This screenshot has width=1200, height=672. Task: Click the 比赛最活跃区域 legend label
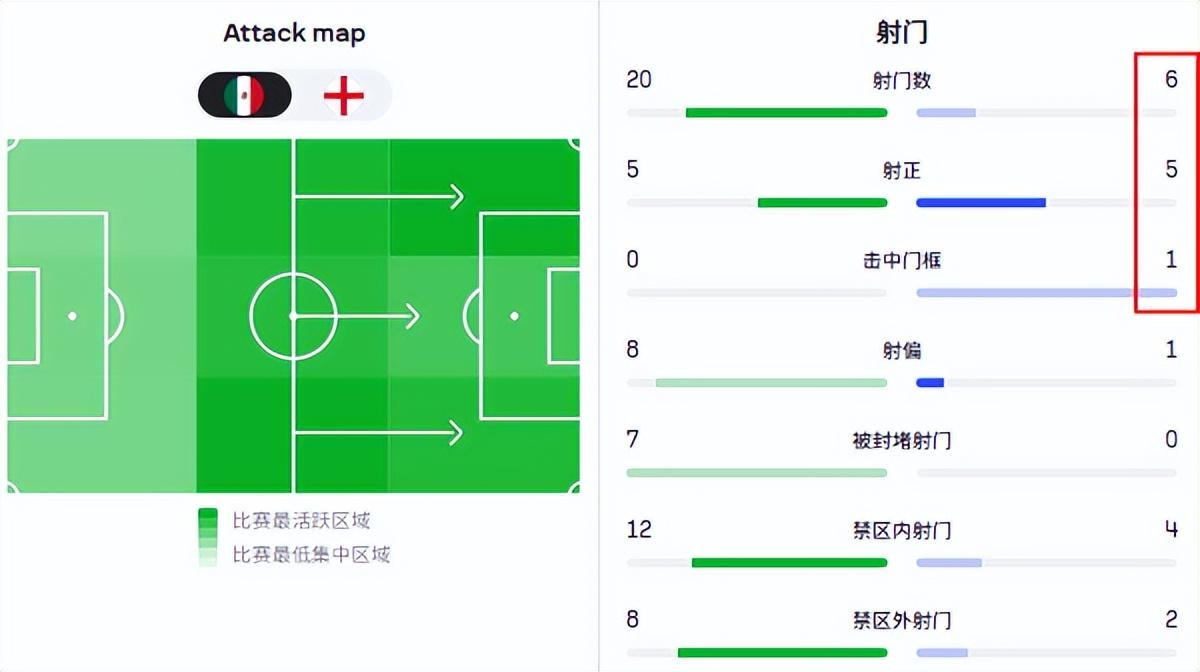click(x=302, y=521)
